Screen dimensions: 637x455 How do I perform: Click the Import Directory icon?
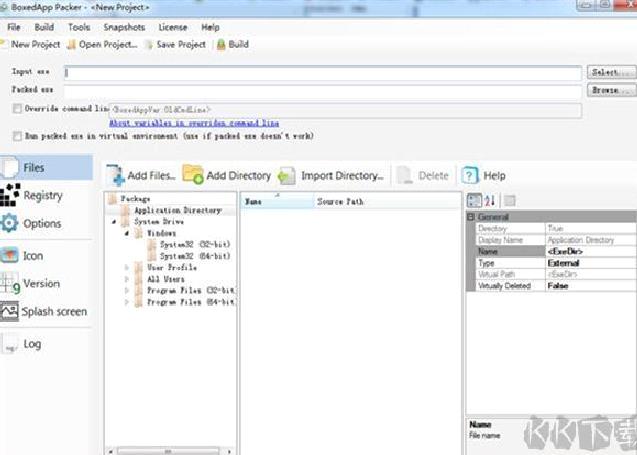tap(287, 176)
